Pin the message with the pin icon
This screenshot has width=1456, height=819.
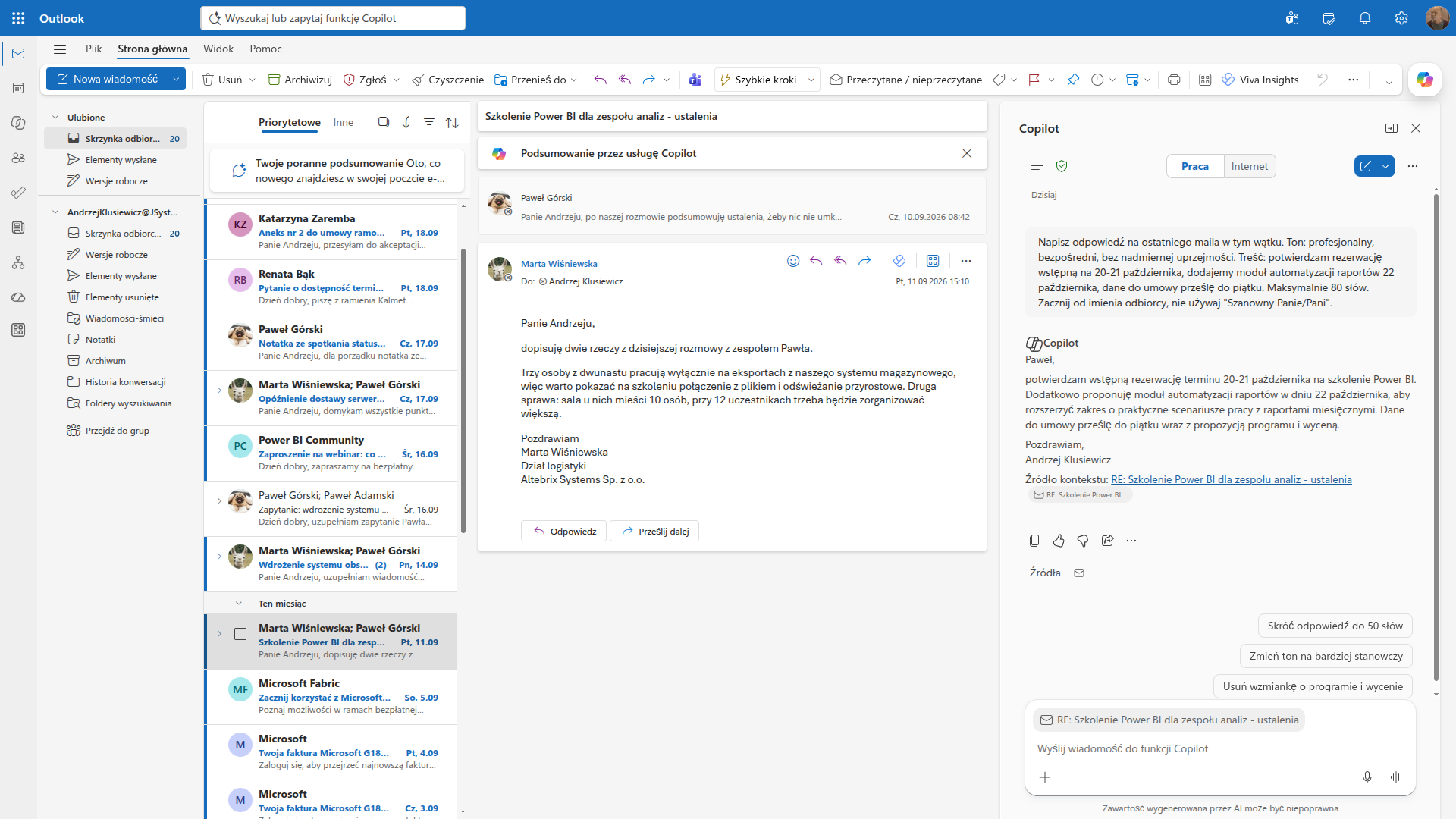(x=1073, y=80)
